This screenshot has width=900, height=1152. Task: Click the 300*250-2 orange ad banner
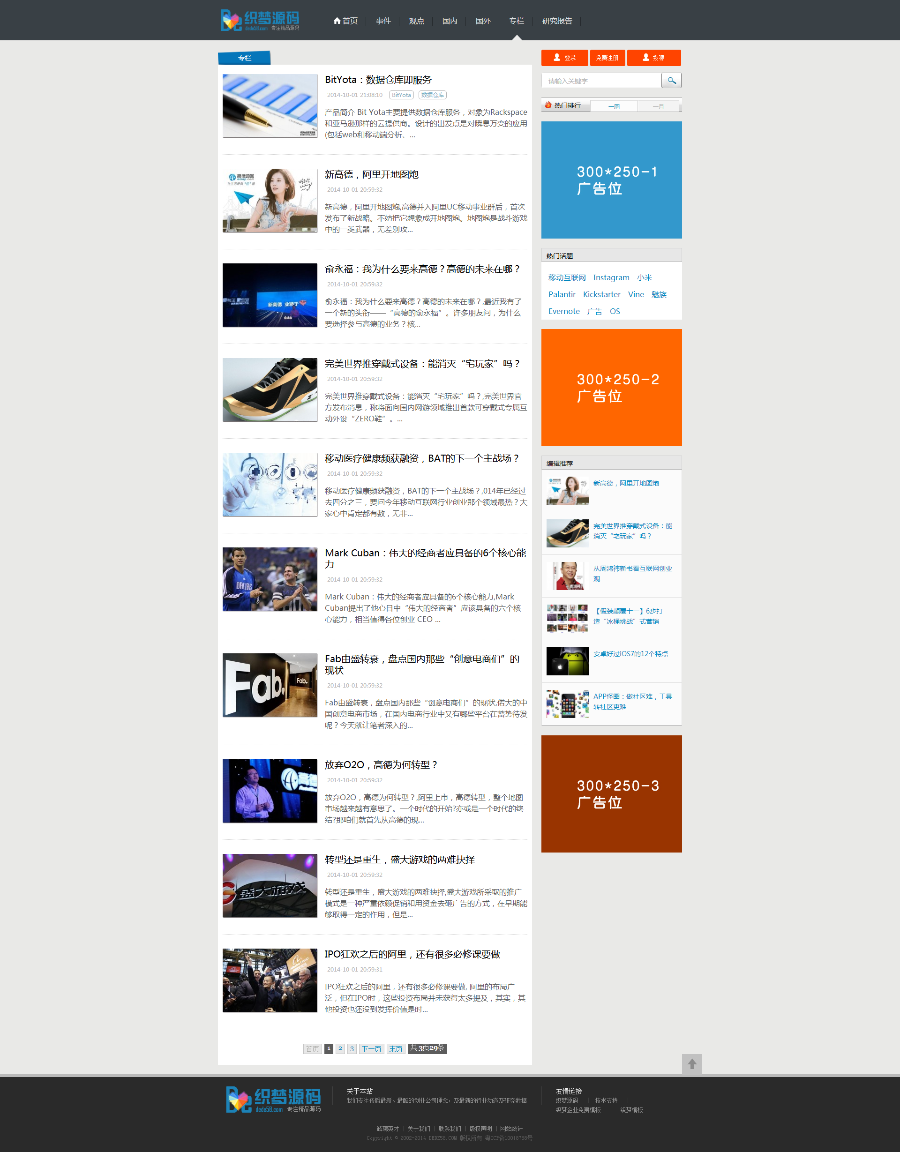(x=611, y=387)
